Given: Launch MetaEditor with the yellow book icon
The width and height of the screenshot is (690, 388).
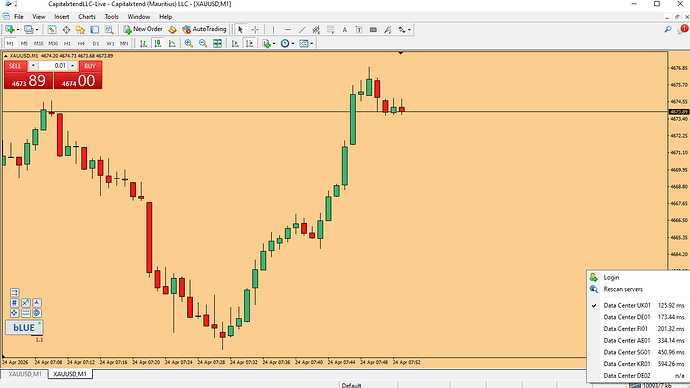Looking at the screenshot, I should pos(172,29).
